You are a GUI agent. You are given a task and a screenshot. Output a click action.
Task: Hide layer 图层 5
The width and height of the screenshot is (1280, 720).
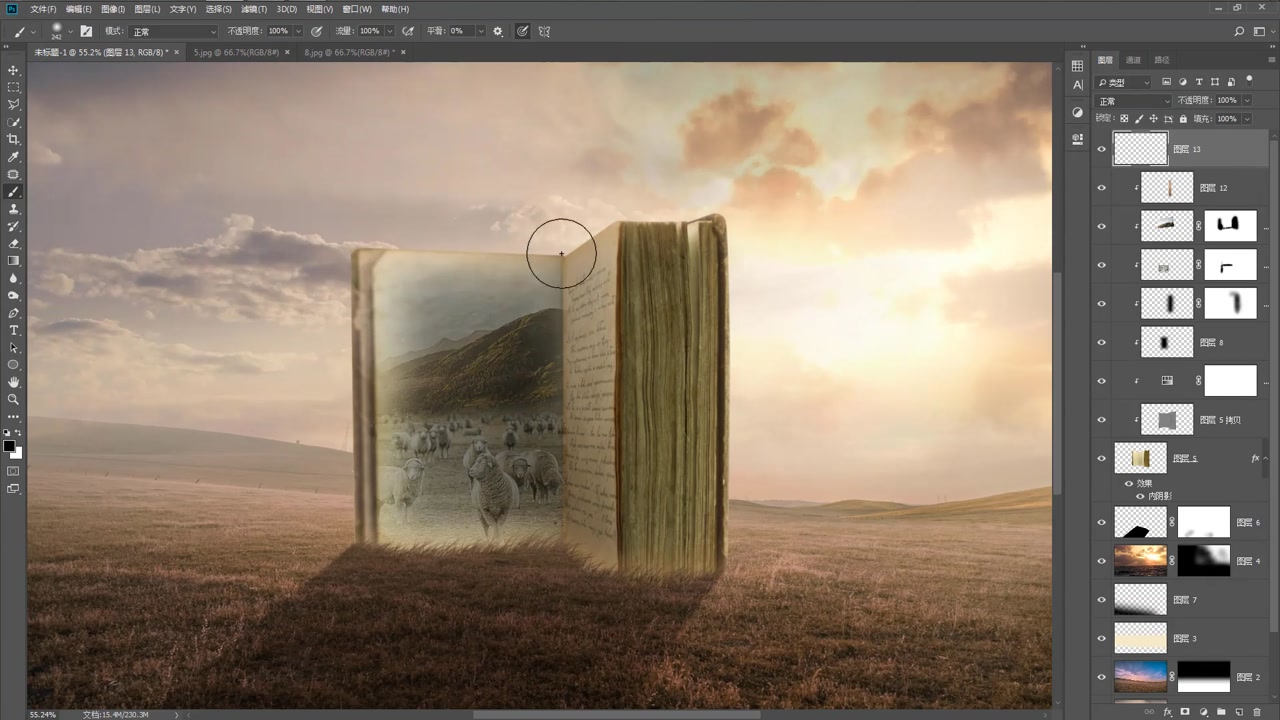coord(1101,458)
